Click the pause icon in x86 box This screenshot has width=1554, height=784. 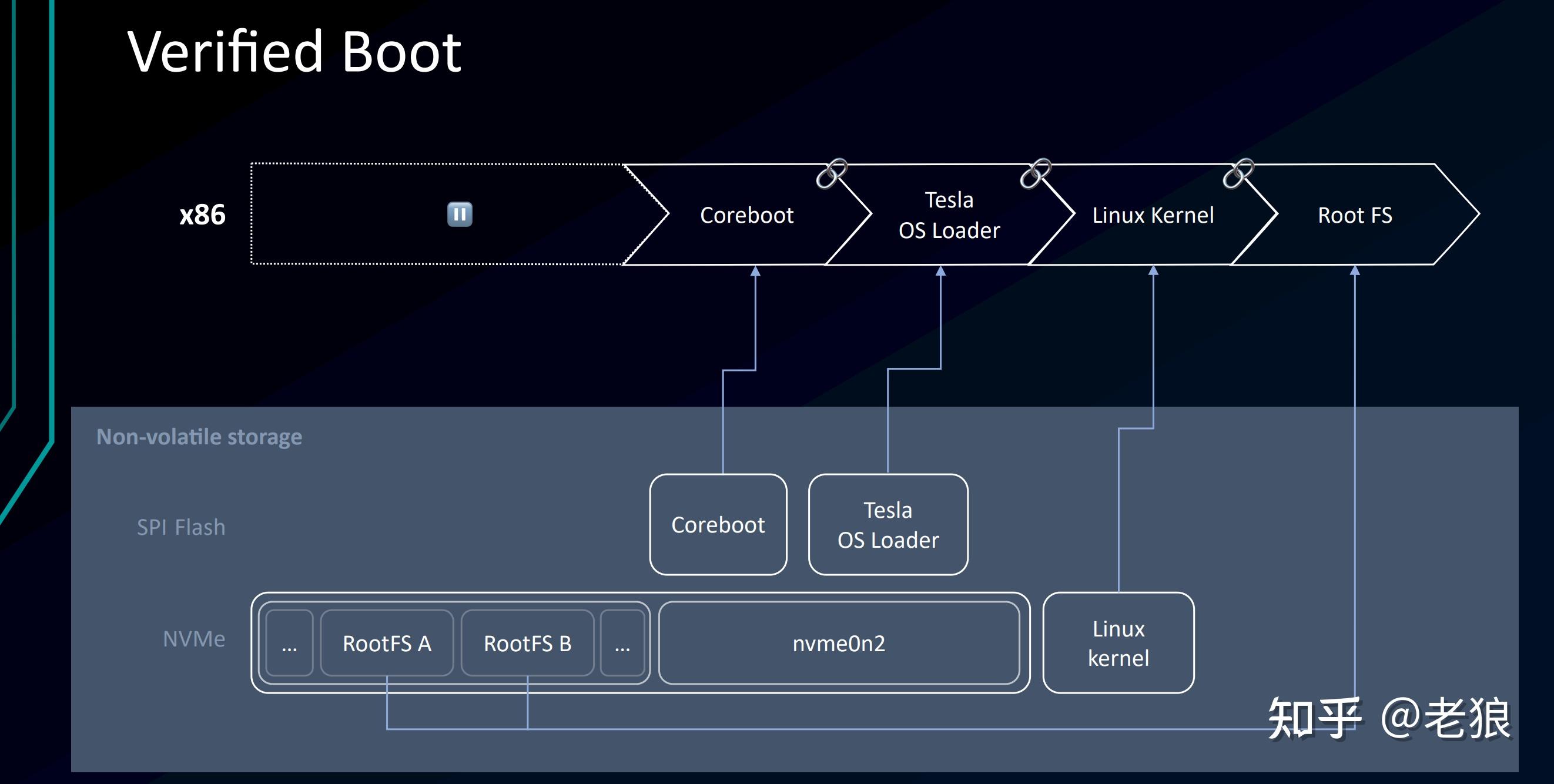coord(459,214)
